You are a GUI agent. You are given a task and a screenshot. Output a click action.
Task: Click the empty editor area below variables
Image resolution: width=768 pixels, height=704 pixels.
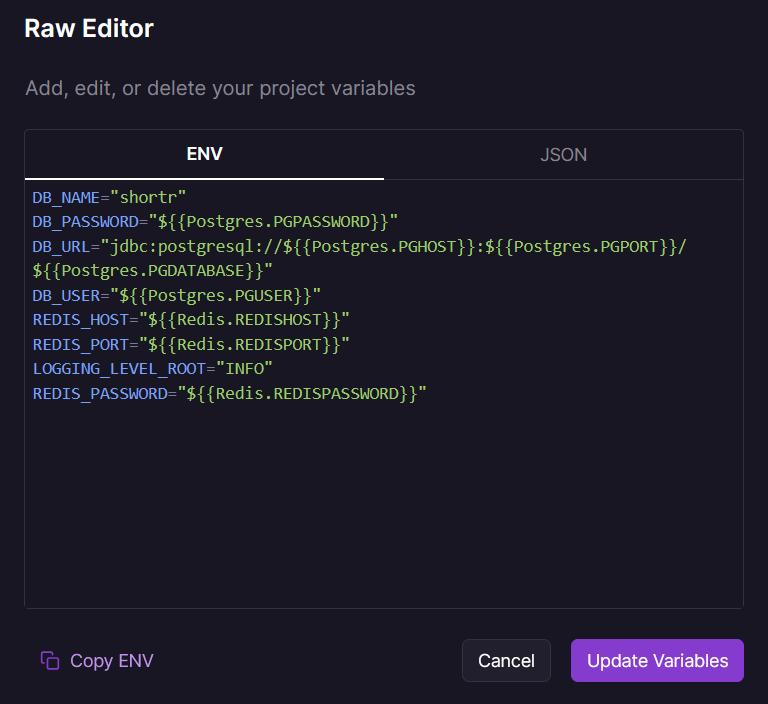click(384, 507)
